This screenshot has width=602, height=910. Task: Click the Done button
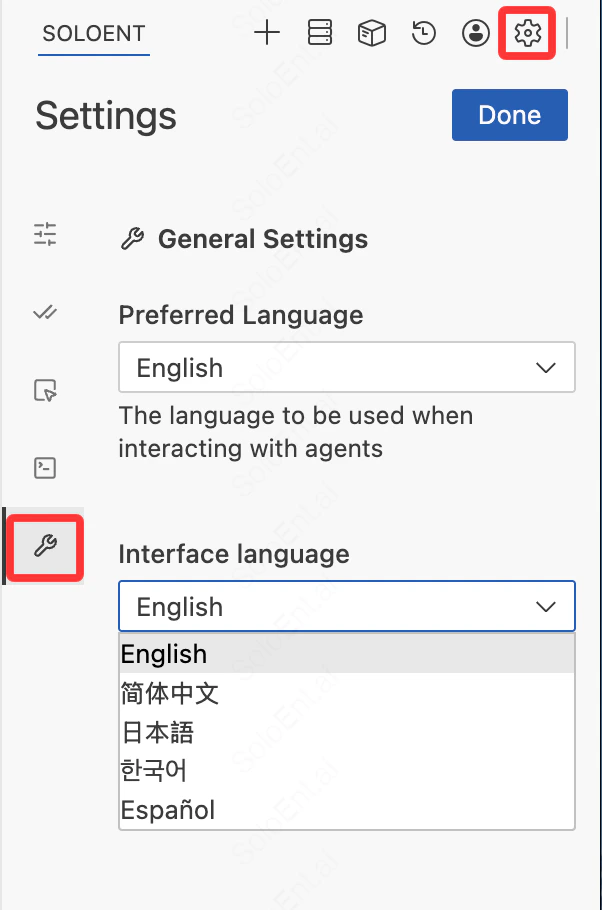point(509,115)
